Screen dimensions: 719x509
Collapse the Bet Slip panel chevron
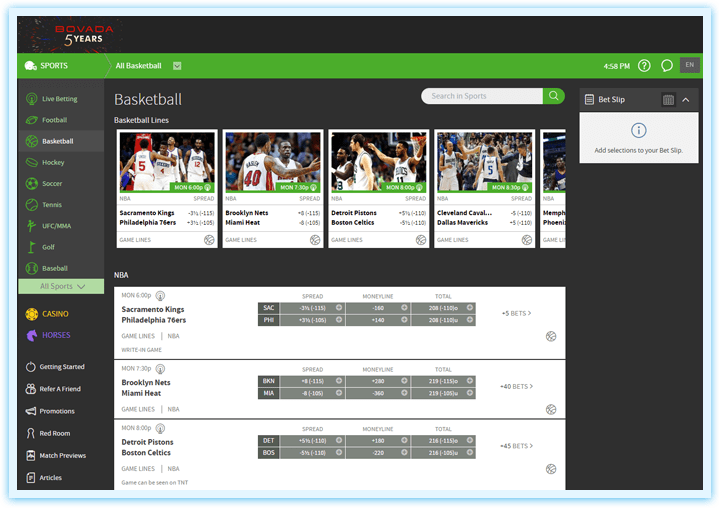(x=686, y=100)
